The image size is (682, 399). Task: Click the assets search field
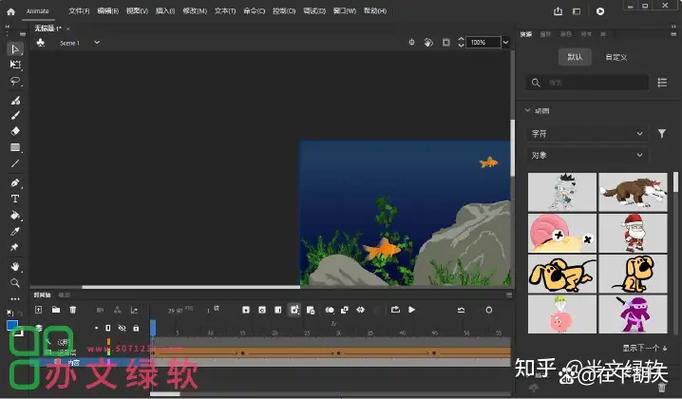pos(588,82)
